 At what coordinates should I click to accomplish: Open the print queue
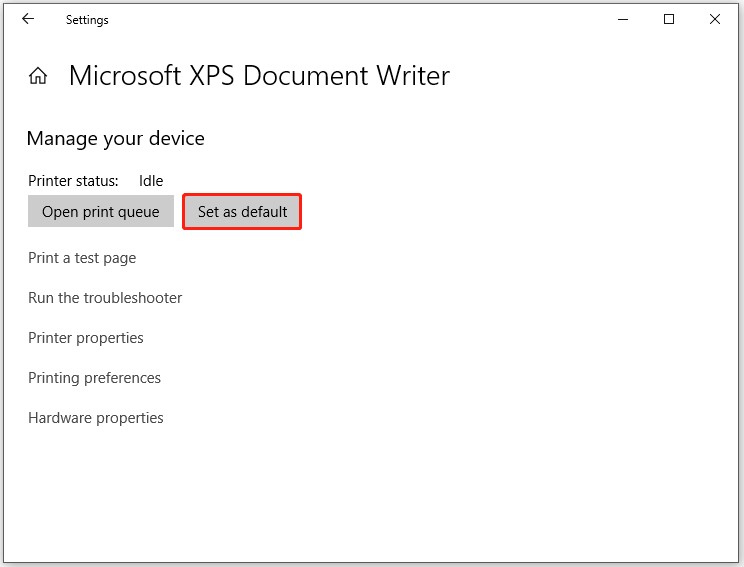100,212
